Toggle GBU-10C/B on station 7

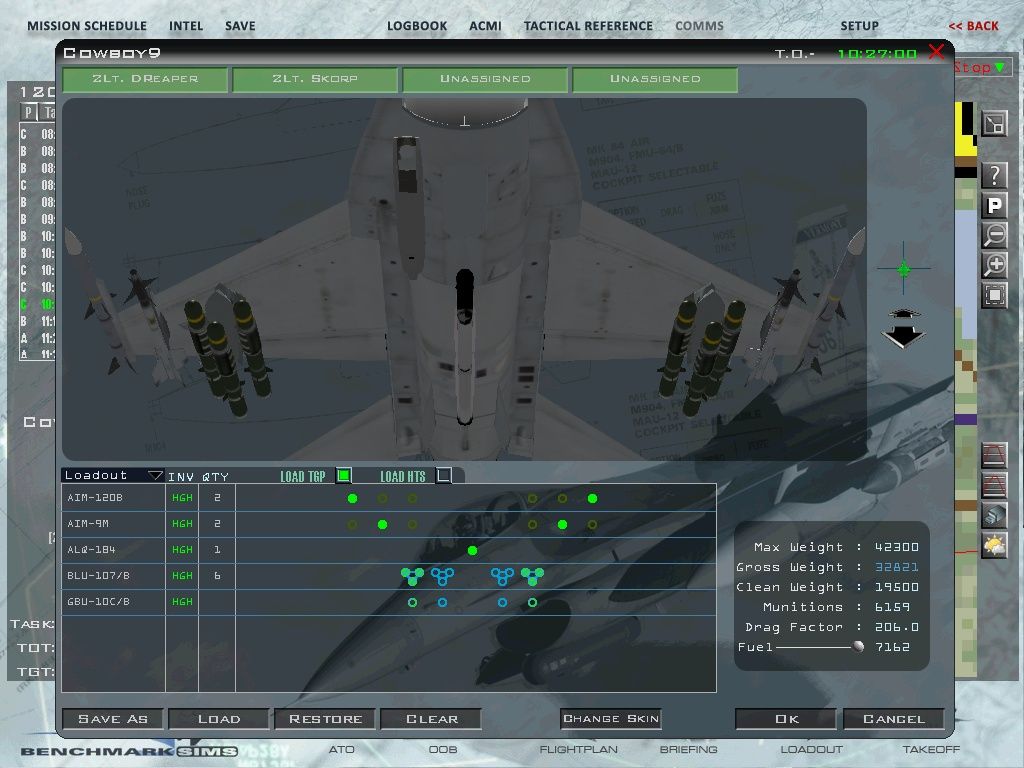pos(532,603)
